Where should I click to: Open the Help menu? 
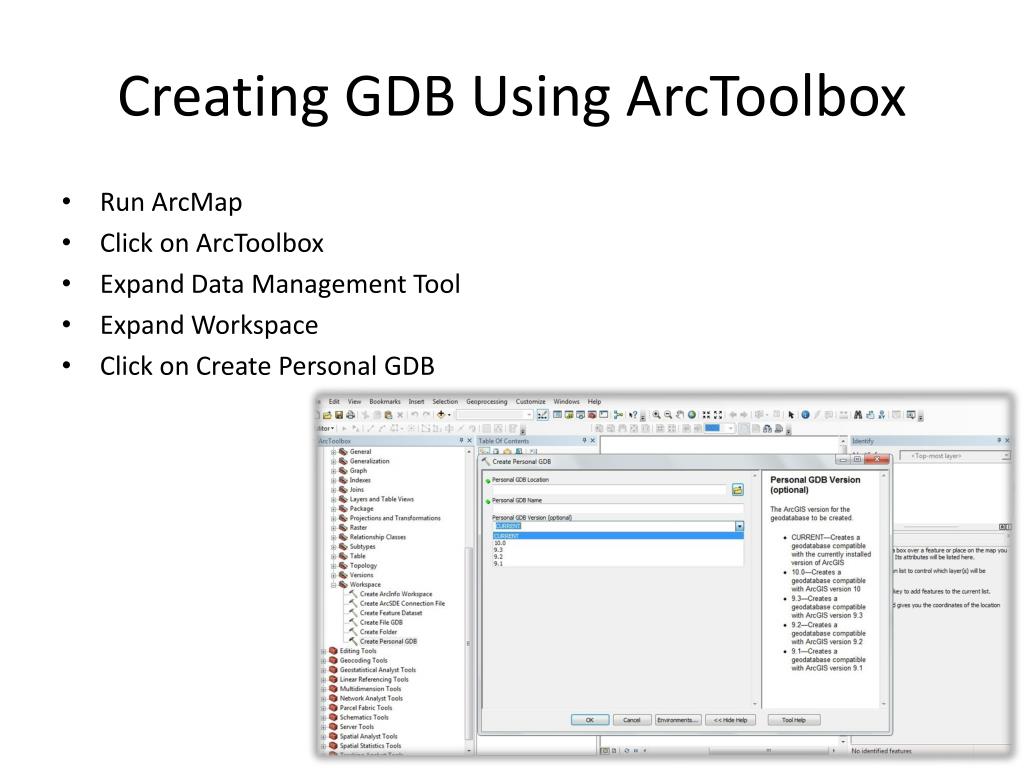click(594, 402)
